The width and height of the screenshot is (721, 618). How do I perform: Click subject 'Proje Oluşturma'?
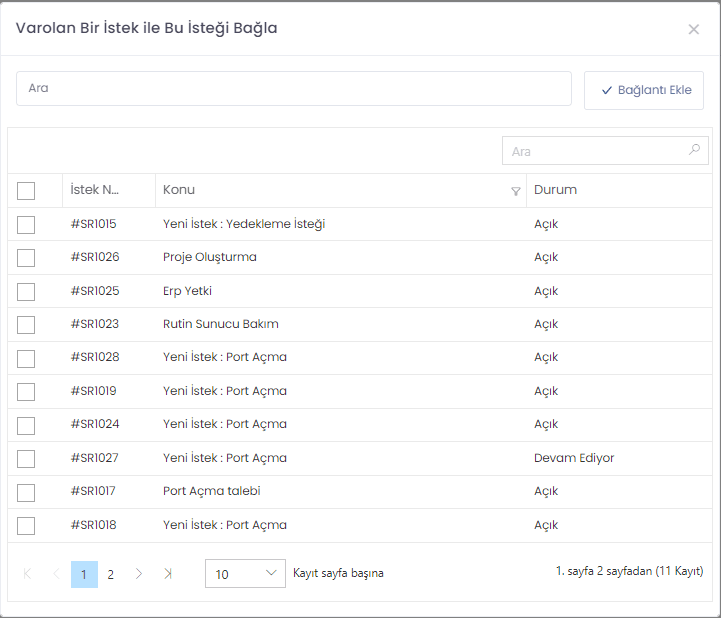click(210, 257)
